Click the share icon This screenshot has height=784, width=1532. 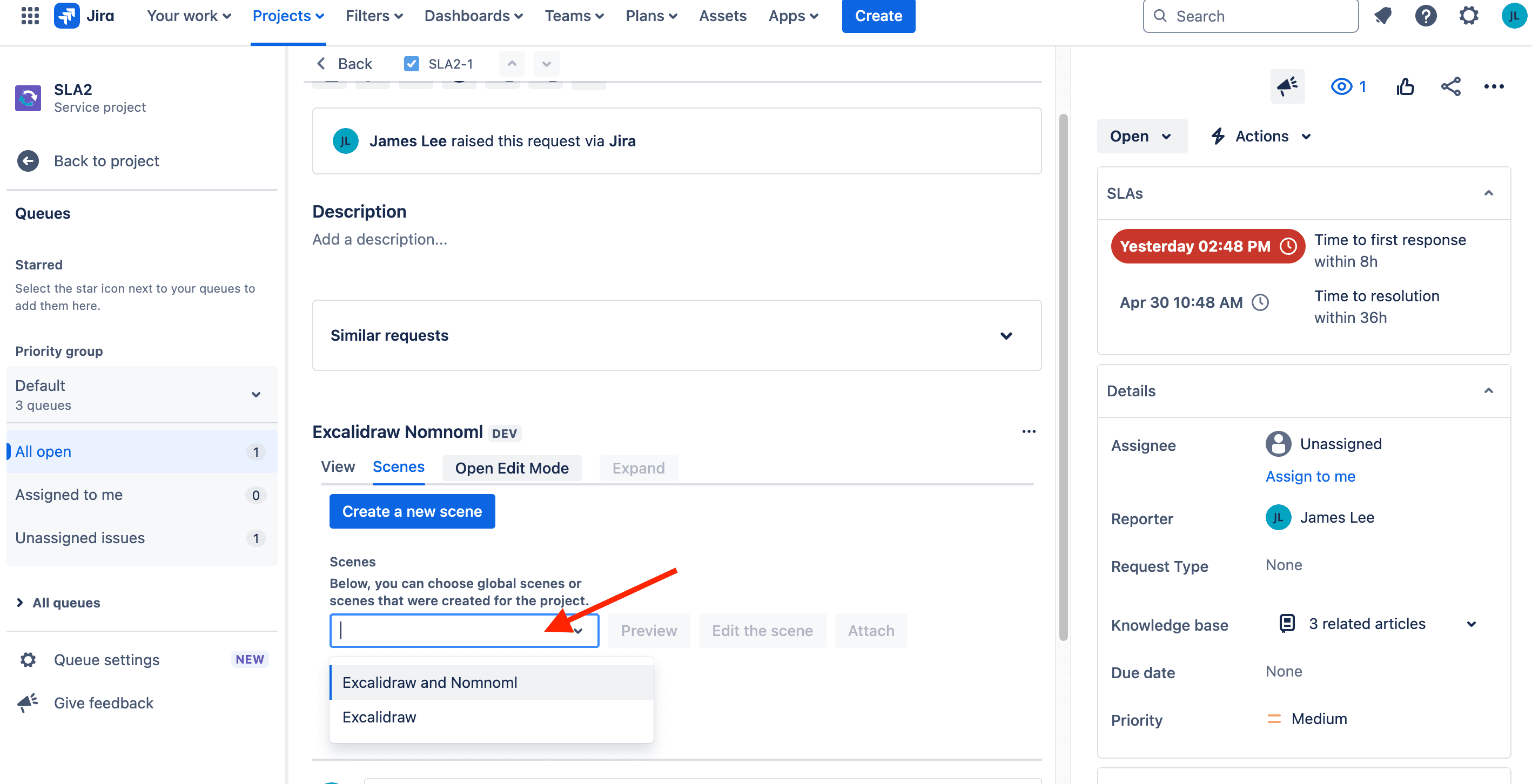[x=1450, y=87]
